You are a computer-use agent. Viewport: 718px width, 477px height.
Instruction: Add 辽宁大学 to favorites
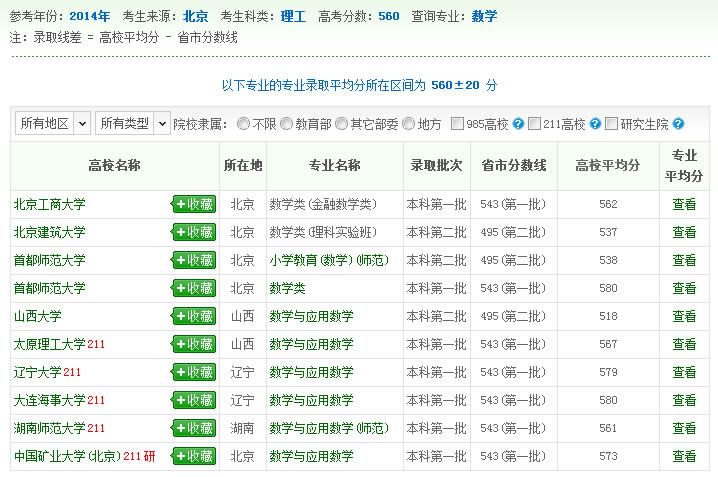(194, 372)
